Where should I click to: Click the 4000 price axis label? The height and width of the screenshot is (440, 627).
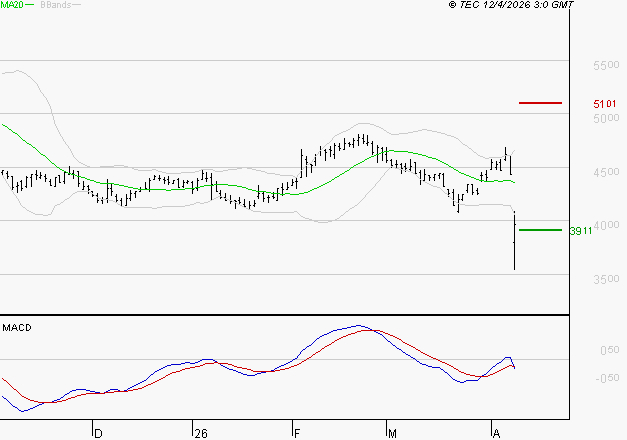(x=607, y=225)
